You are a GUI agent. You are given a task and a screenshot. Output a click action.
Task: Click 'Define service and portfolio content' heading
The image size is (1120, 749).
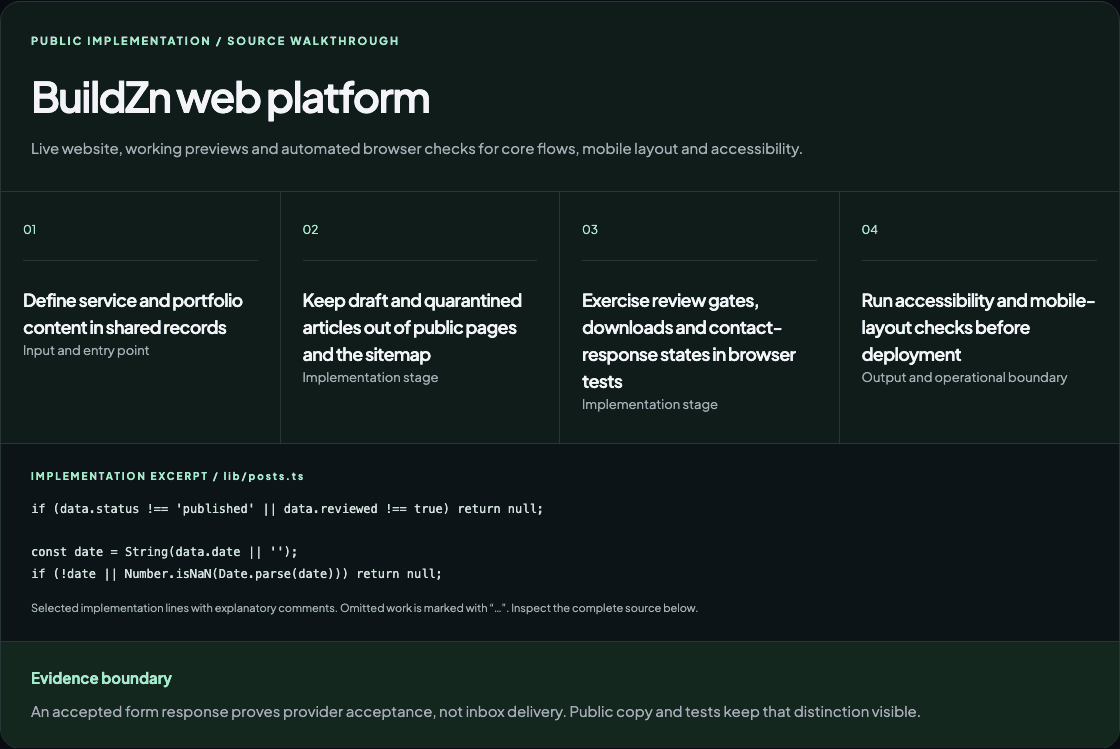[x=133, y=313]
